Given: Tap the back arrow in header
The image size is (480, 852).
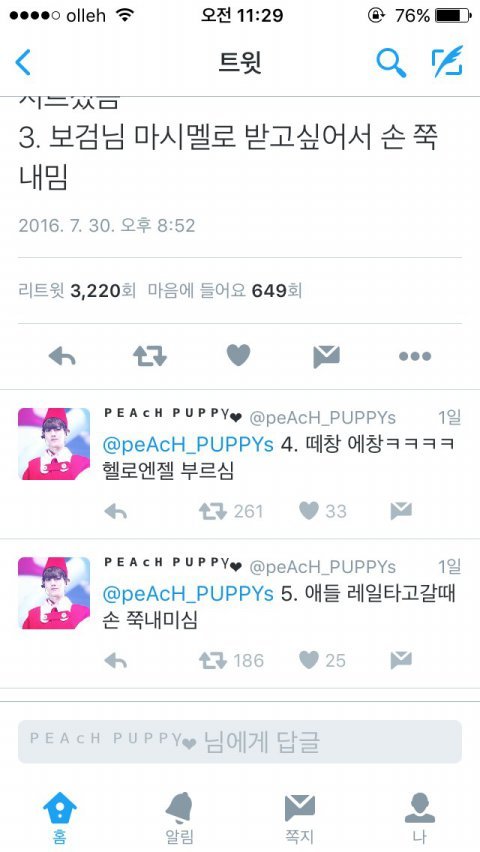Looking at the screenshot, I should tap(23, 62).
